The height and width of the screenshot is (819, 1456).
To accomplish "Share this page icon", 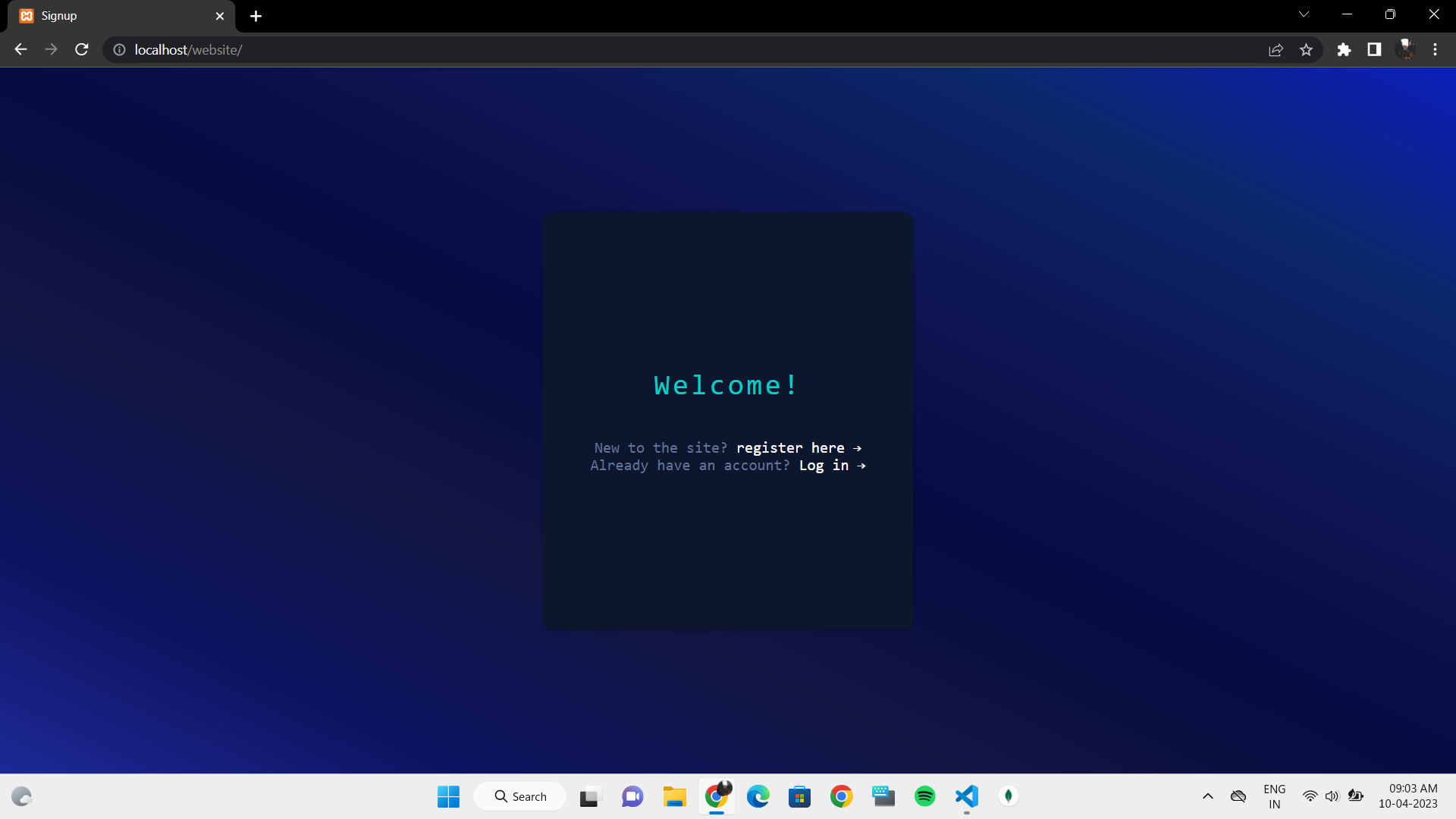I will 1276,49.
